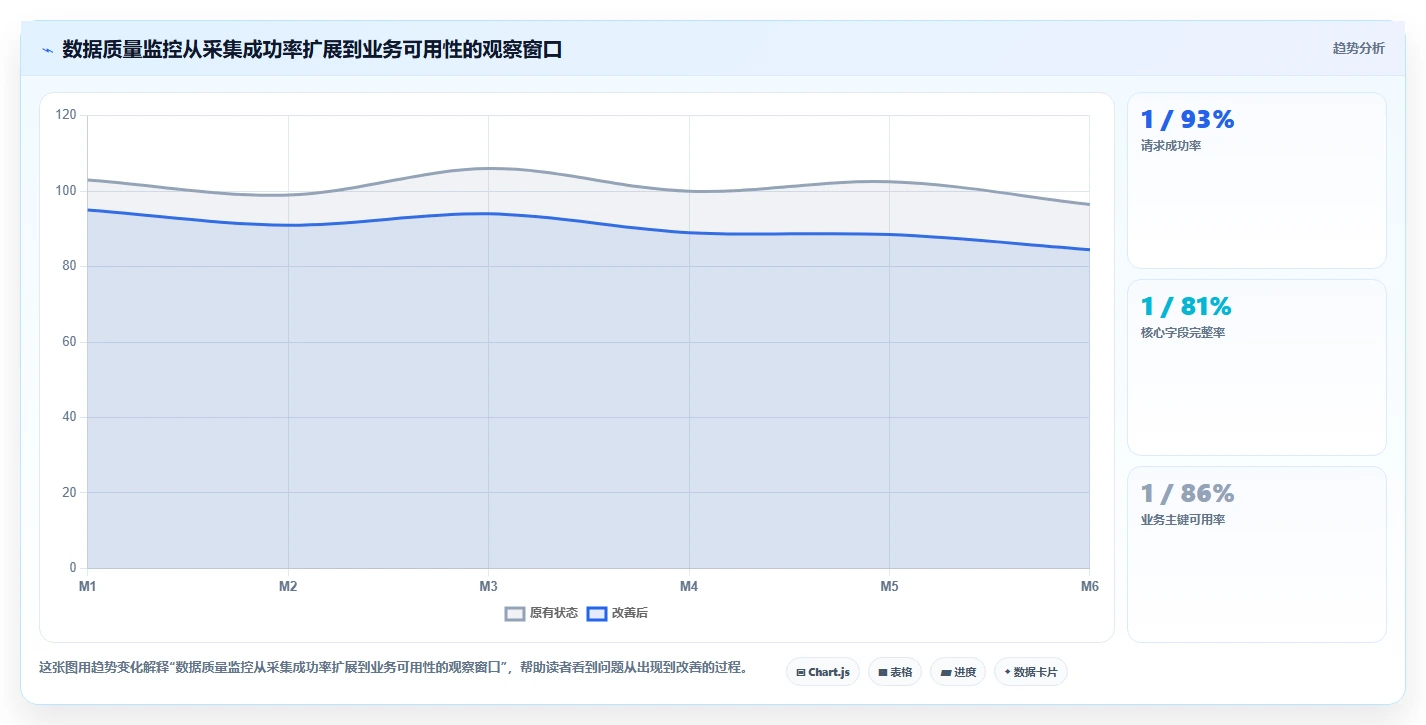
Task: Open the 核心字段完整率 81% card
Action: click(1257, 368)
